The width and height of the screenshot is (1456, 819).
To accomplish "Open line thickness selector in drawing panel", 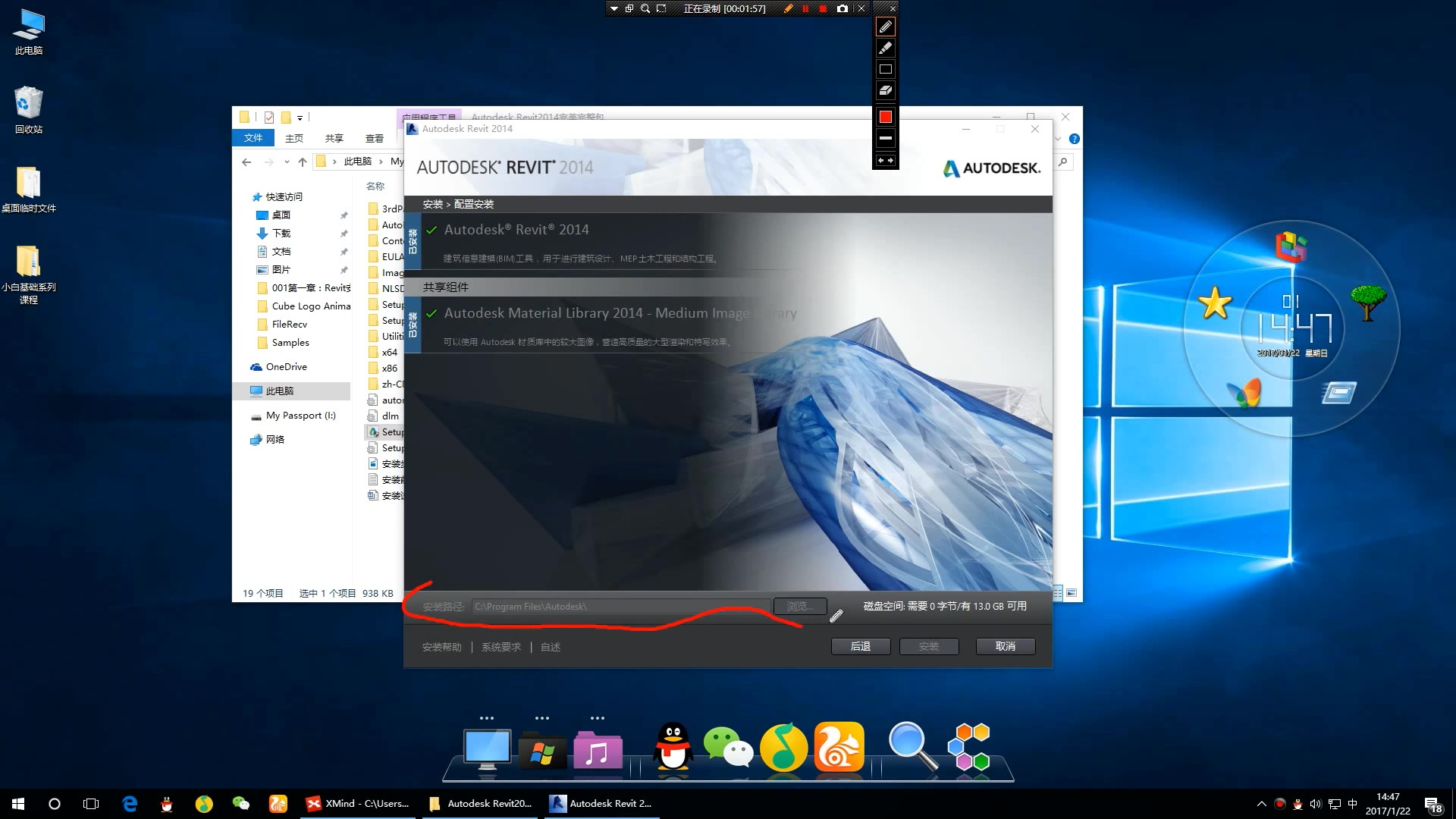I will (x=885, y=138).
